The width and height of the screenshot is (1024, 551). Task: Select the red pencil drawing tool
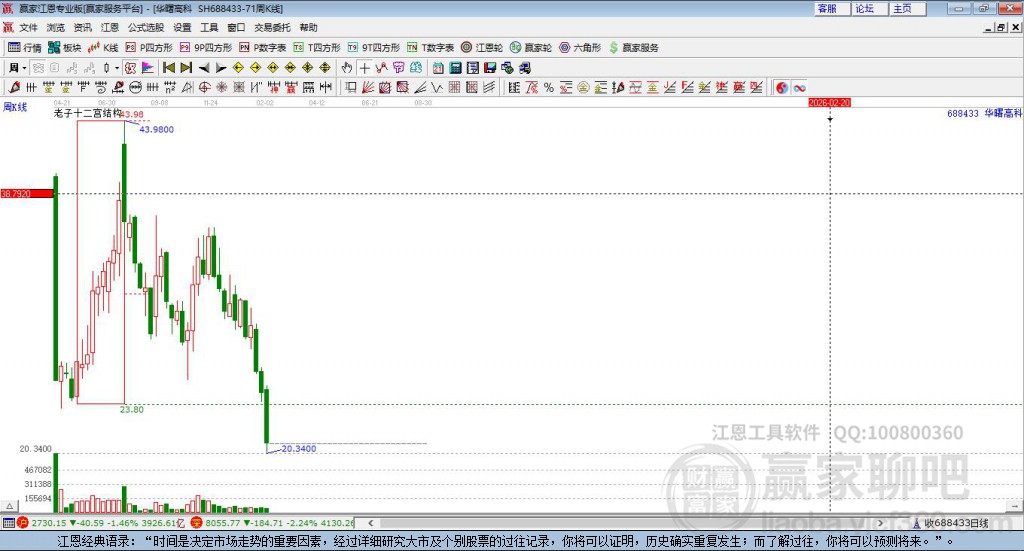point(14,87)
